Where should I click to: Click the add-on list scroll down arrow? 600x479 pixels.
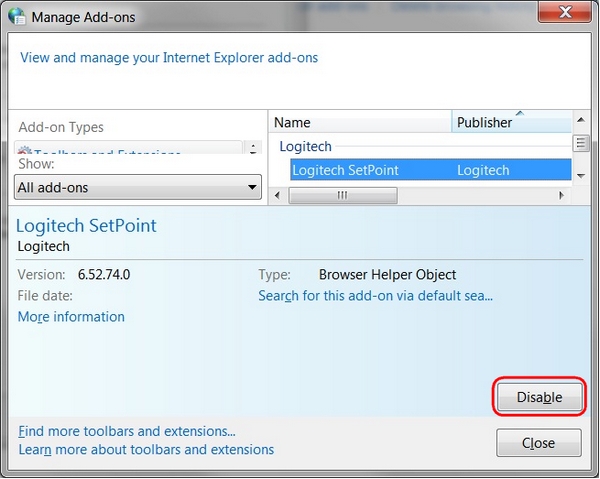tap(580, 176)
